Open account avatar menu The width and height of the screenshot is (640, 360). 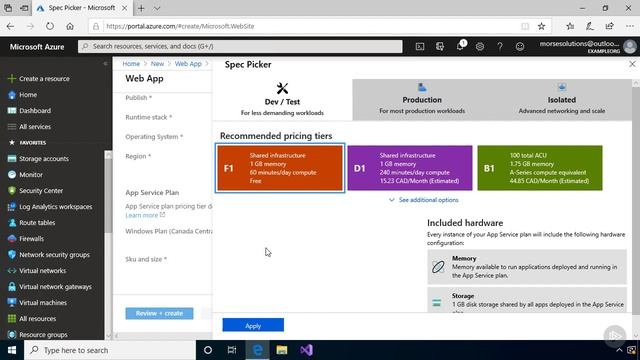pyautogui.click(x=629, y=47)
